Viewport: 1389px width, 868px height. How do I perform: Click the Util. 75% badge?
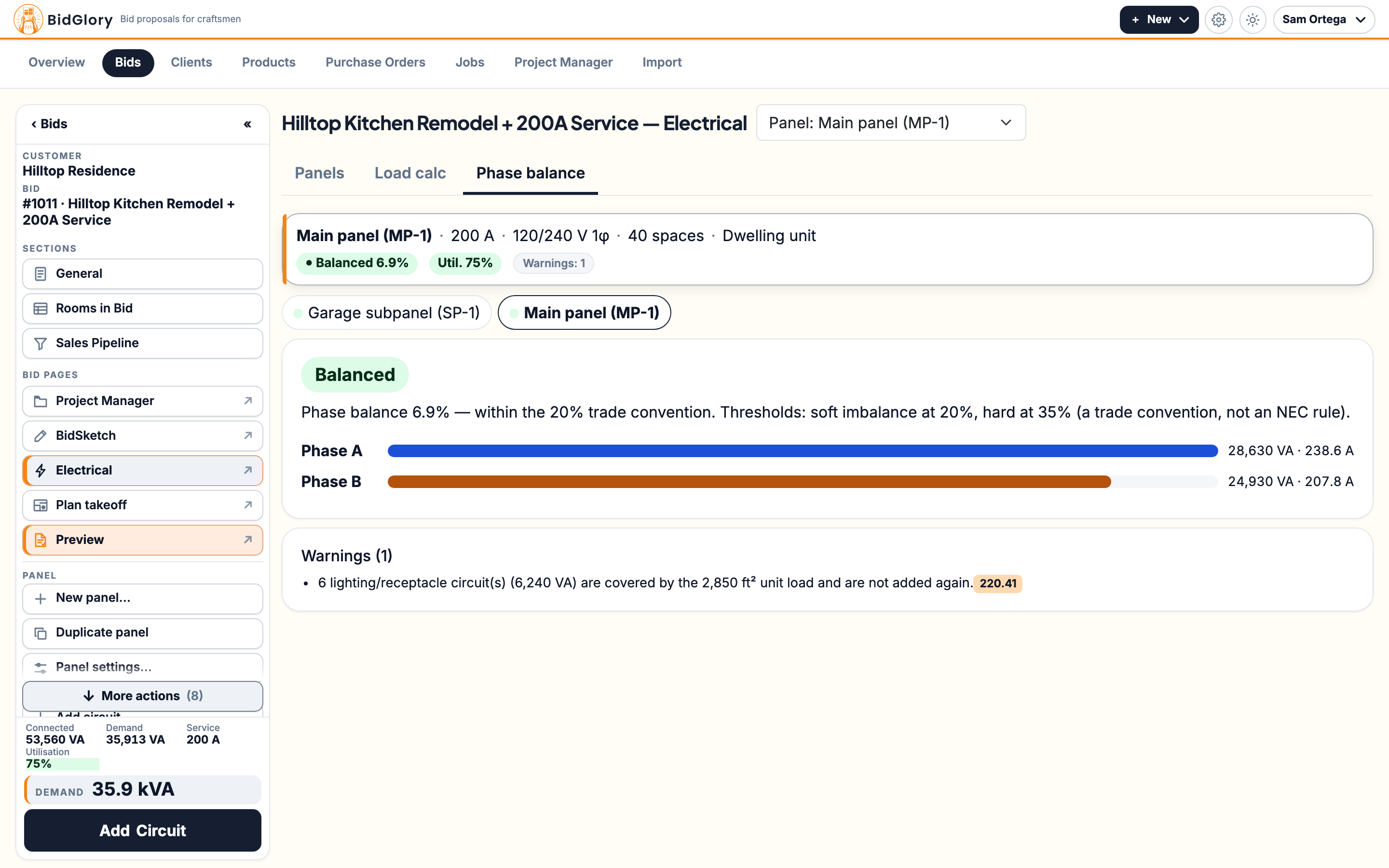tap(465, 263)
